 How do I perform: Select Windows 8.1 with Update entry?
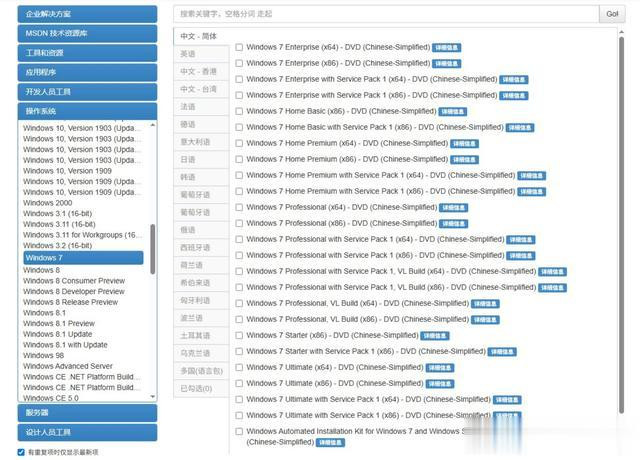65,345
